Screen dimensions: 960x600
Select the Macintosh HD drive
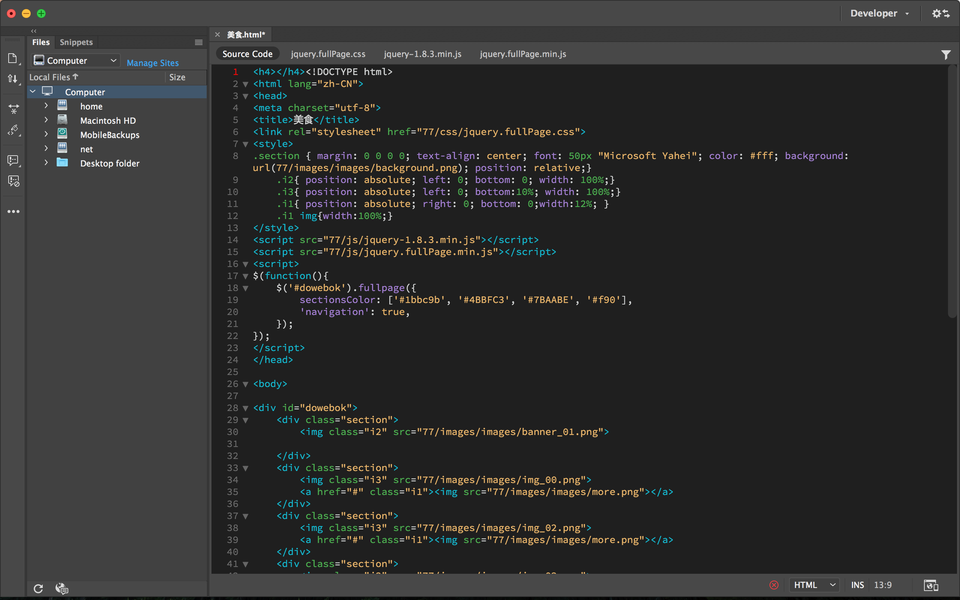[x=108, y=121]
